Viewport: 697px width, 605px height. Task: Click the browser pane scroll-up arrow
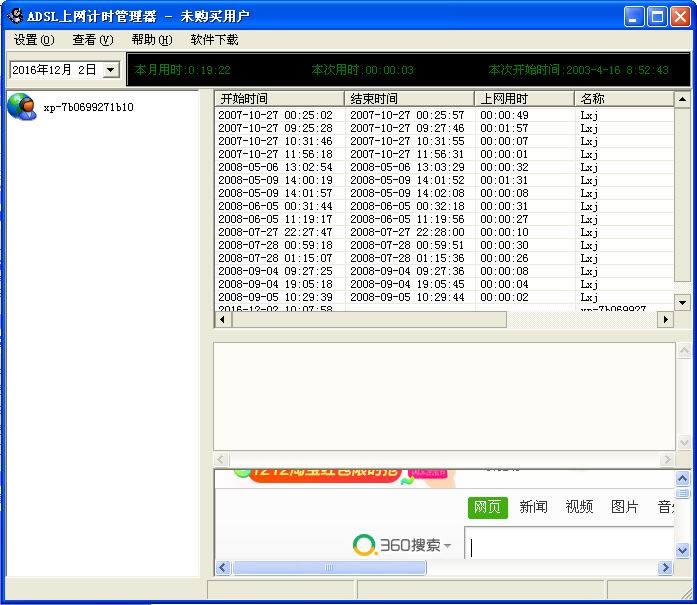tap(682, 478)
